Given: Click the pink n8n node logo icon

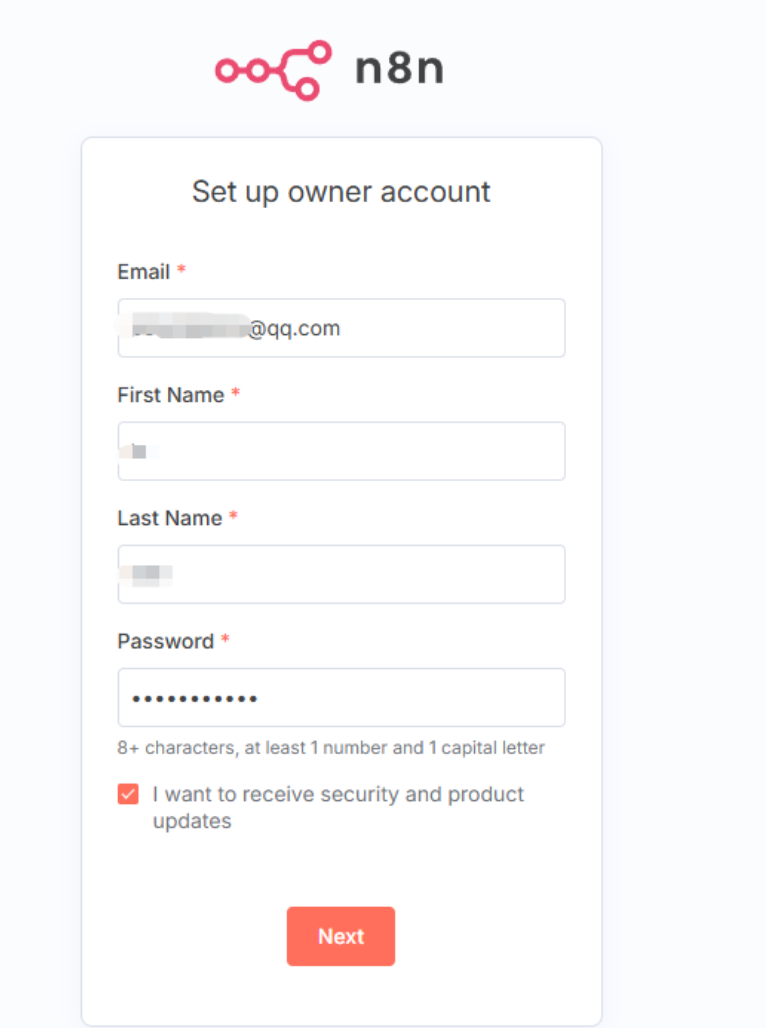Looking at the screenshot, I should 273,70.
